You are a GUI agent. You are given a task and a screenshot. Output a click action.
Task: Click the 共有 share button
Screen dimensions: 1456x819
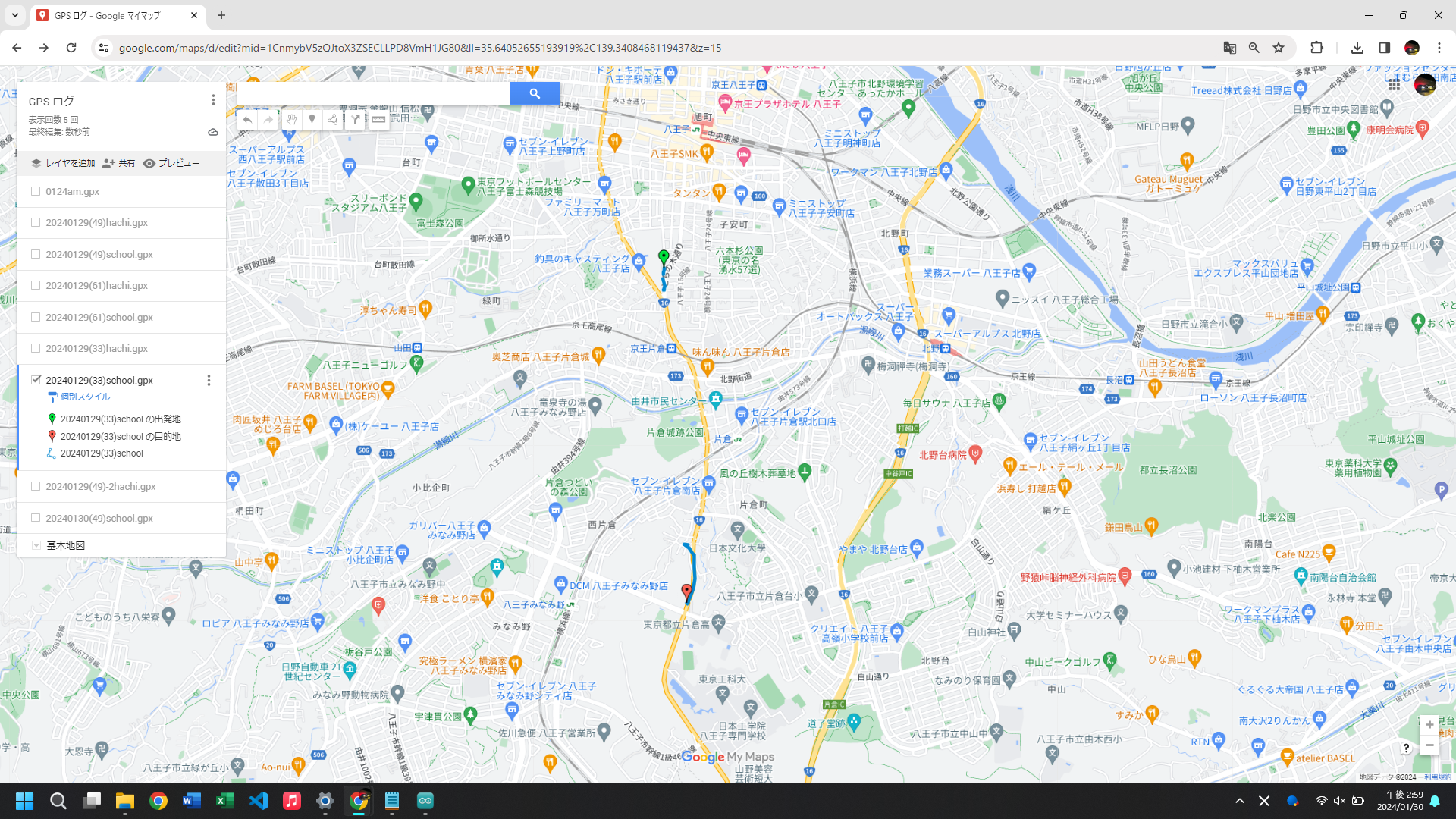click(x=118, y=163)
